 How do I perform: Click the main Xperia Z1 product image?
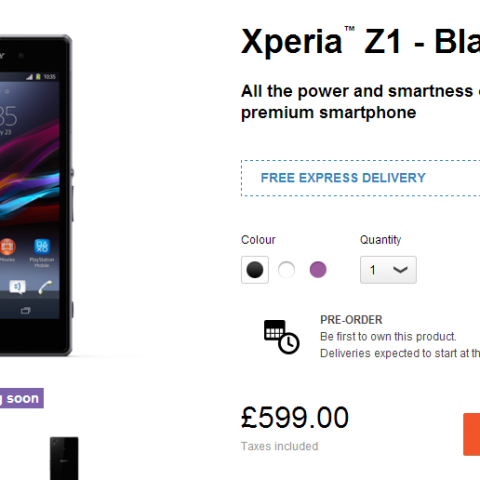(36, 195)
